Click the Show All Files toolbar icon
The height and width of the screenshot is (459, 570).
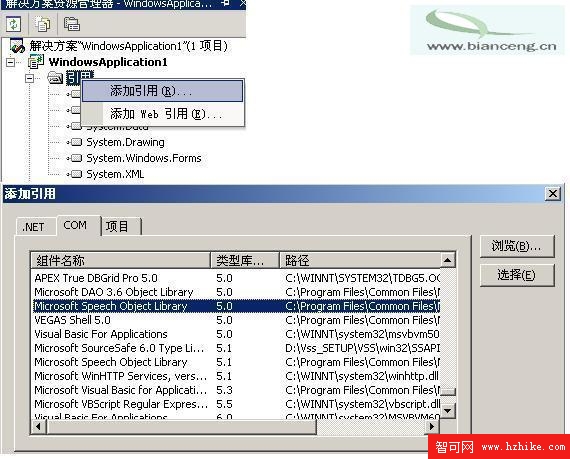[x=43, y=24]
